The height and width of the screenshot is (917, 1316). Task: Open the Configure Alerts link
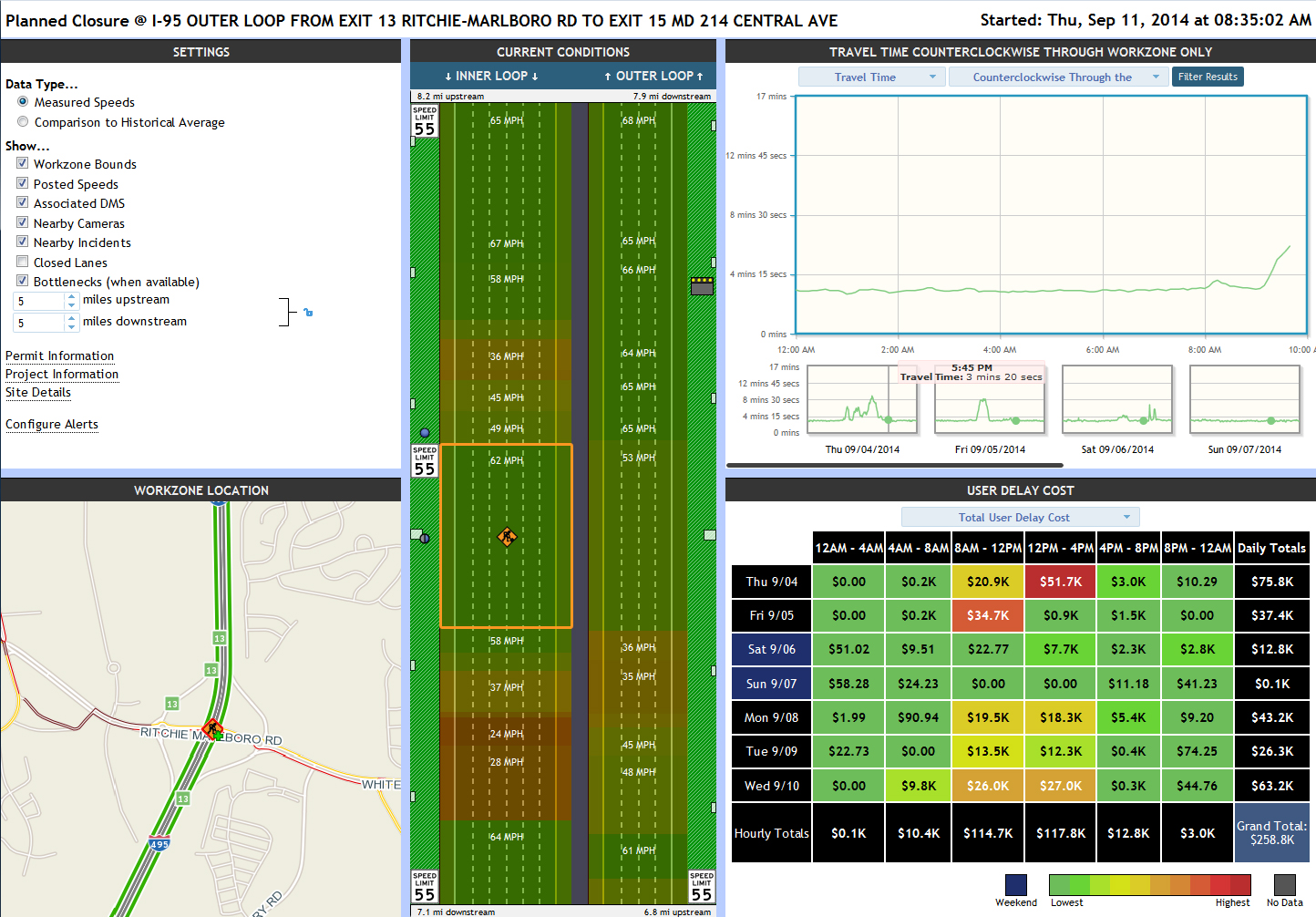tap(52, 424)
